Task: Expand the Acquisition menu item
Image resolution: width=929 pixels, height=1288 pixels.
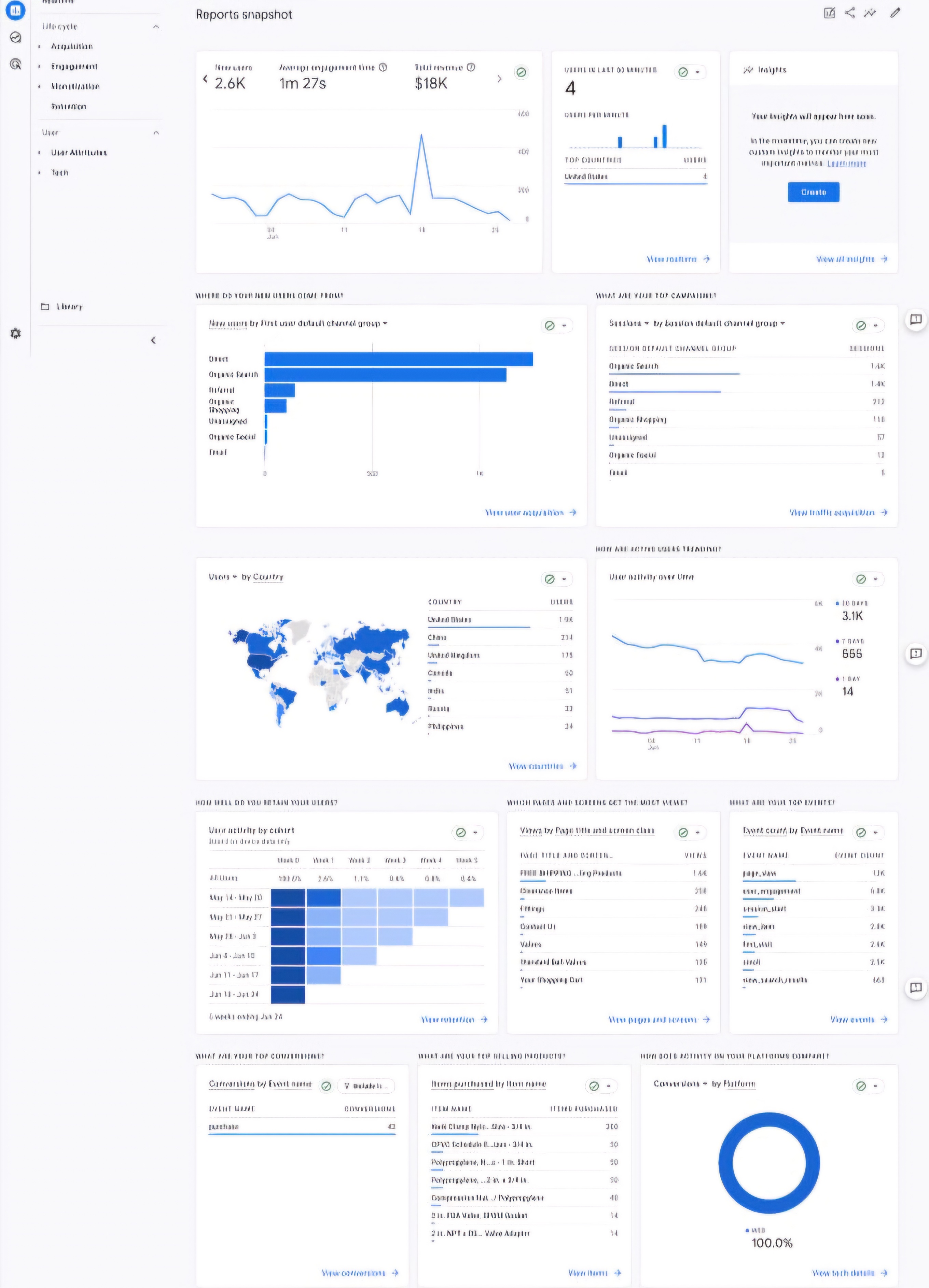Action: [x=72, y=46]
